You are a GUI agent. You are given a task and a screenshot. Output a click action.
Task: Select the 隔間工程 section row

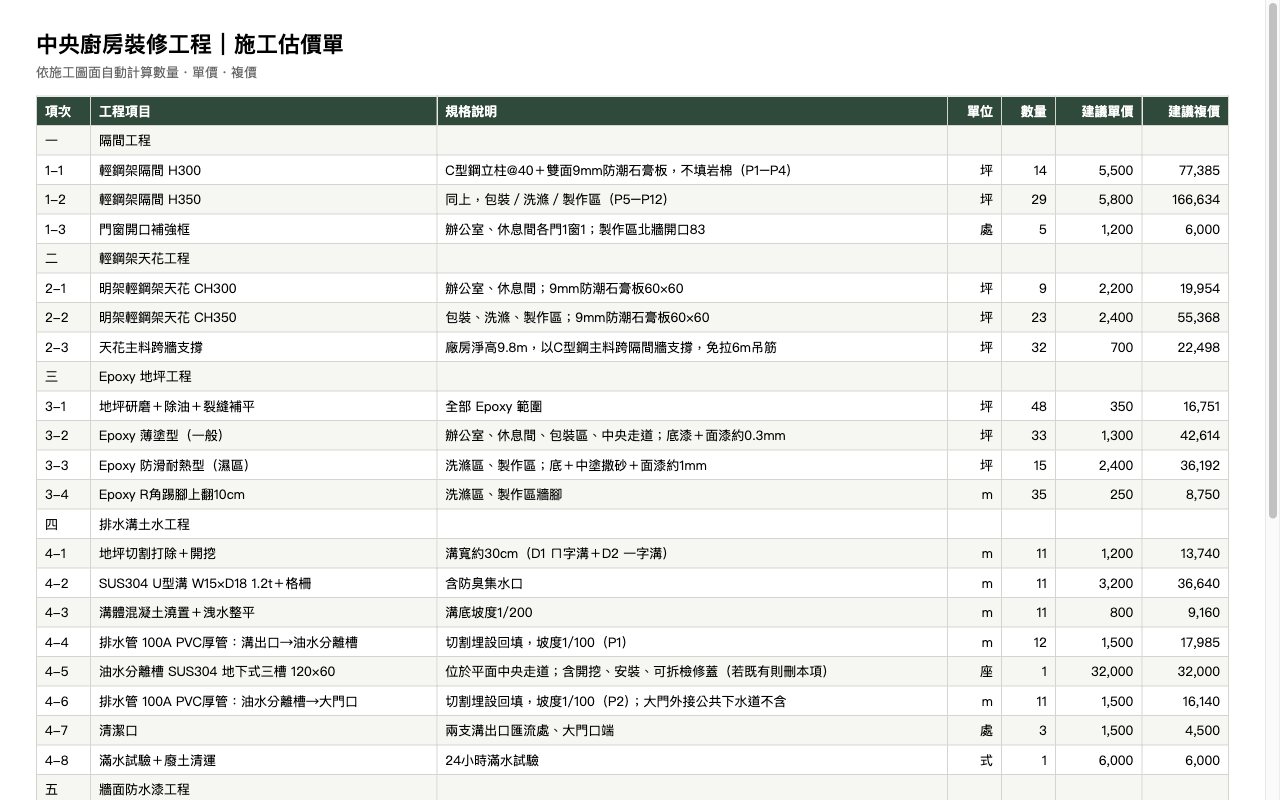coord(632,141)
